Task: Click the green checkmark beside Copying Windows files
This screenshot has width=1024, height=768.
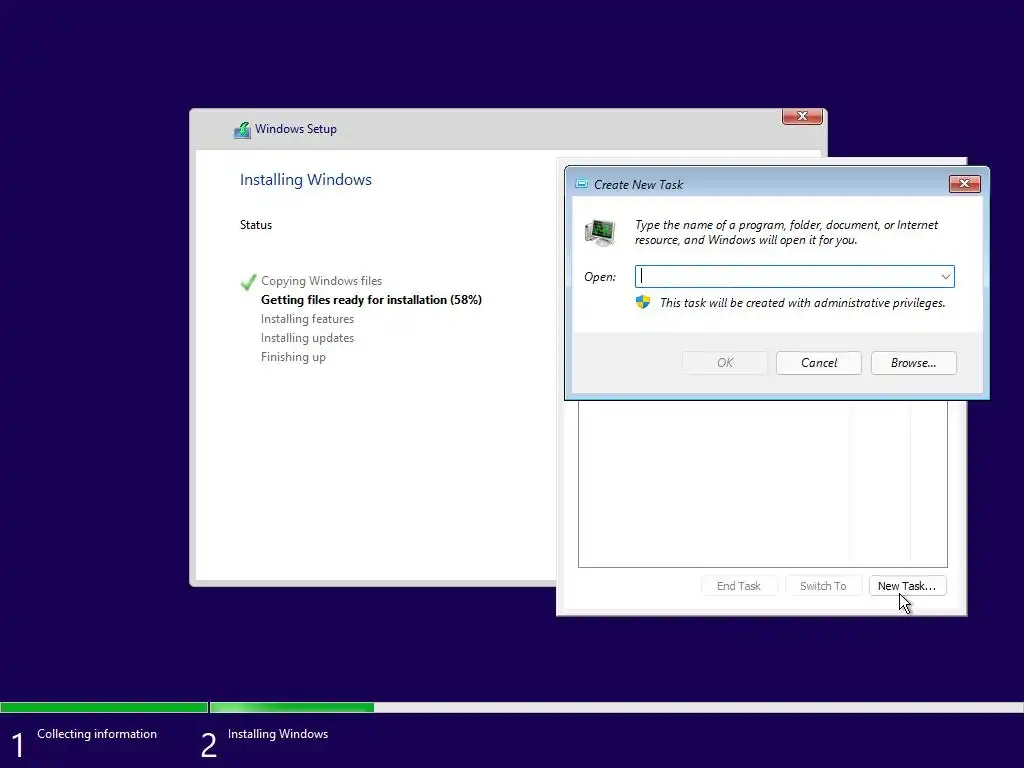Action: 248,281
